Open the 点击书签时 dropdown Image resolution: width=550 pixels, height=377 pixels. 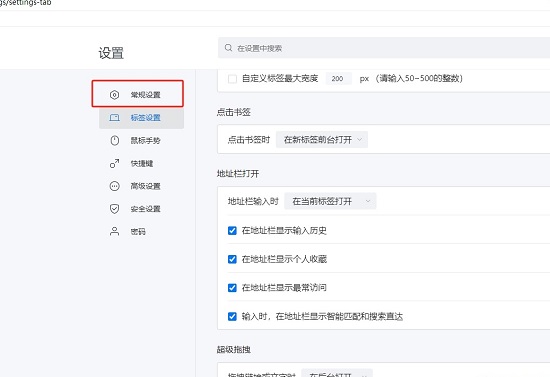[x=322, y=140]
